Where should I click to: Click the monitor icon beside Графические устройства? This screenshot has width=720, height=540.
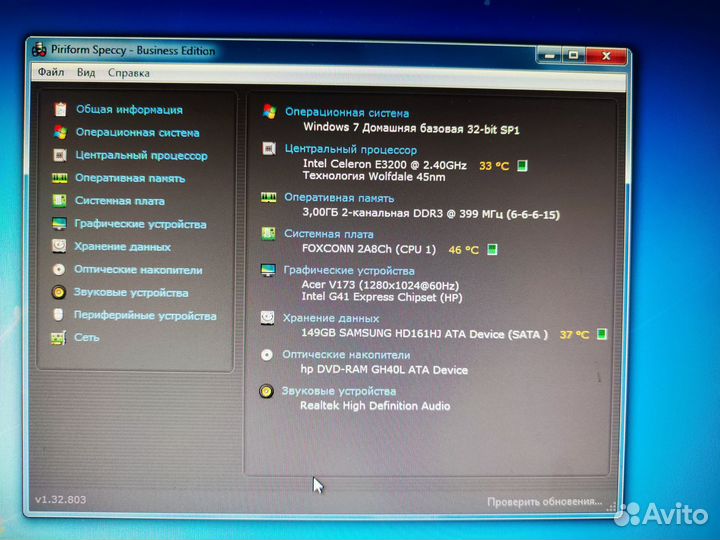point(60,224)
